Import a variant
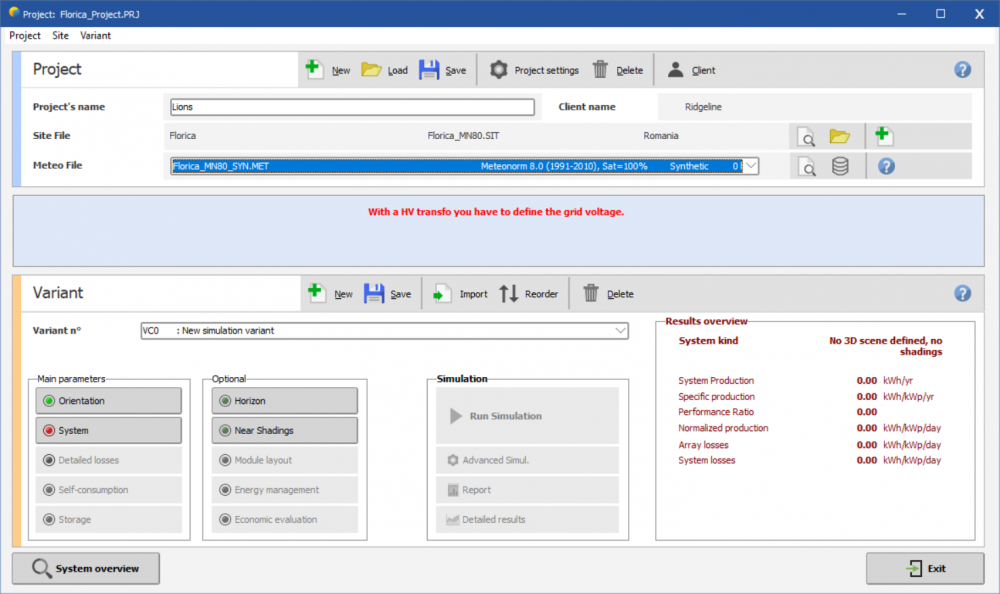 442,293
